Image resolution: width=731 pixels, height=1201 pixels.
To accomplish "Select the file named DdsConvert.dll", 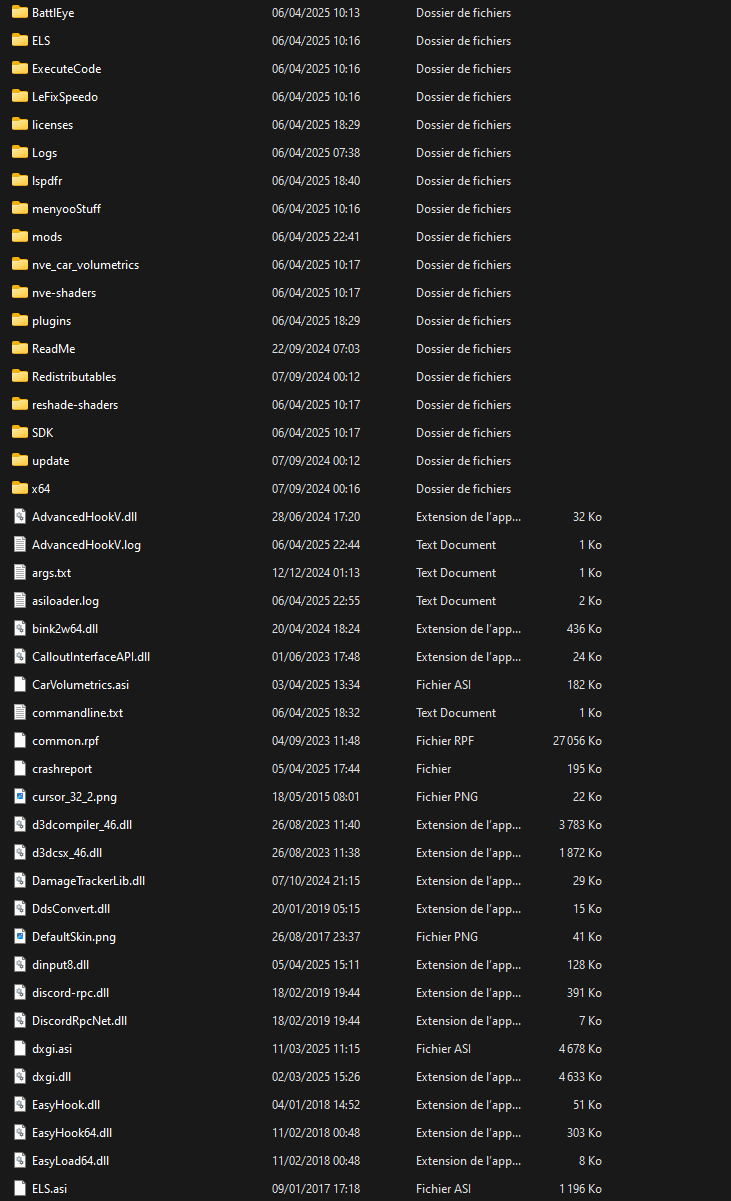I will 71,909.
